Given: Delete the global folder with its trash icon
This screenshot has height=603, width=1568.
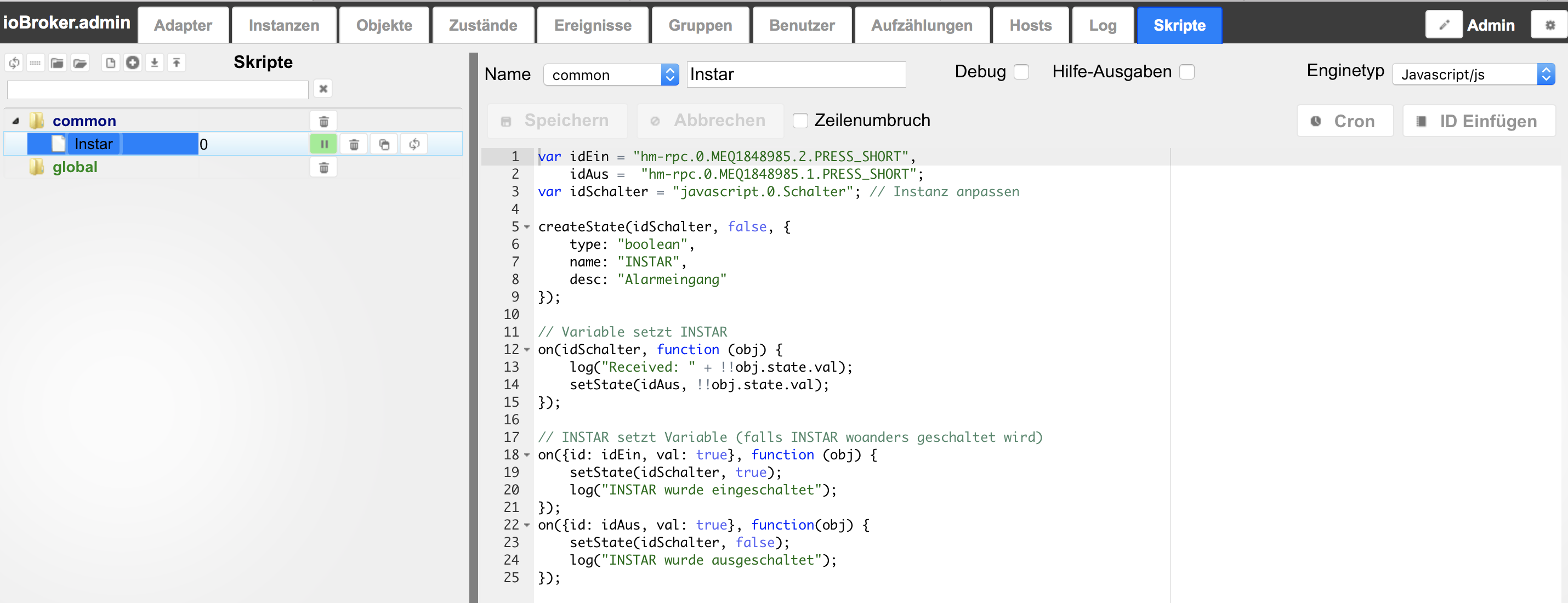Looking at the screenshot, I should pyautogui.click(x=324, y=167).
